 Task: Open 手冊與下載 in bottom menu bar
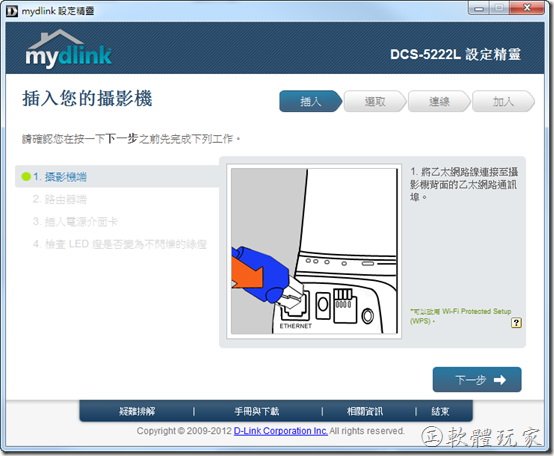[257, 411]
